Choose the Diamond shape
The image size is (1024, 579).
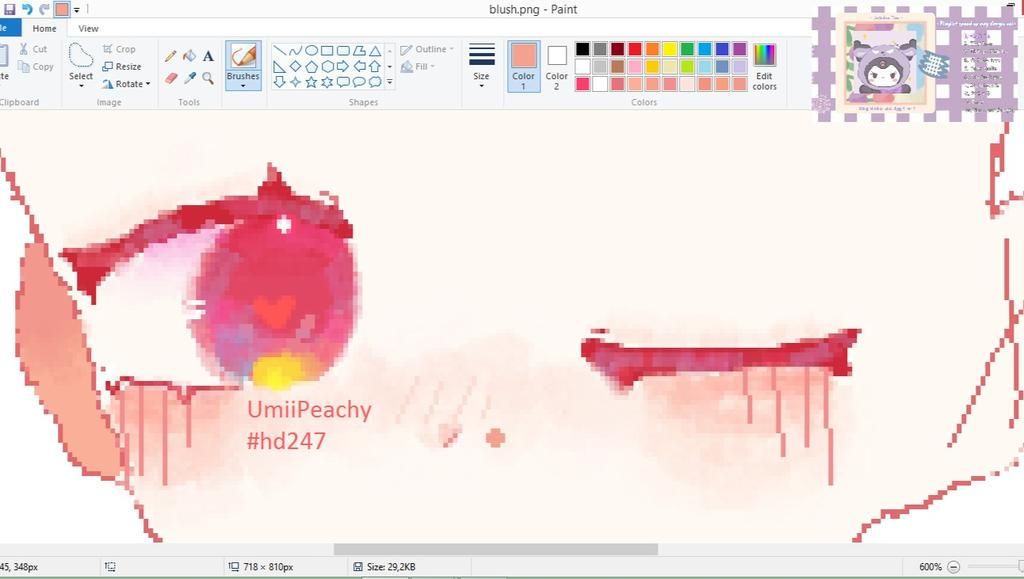295,66
